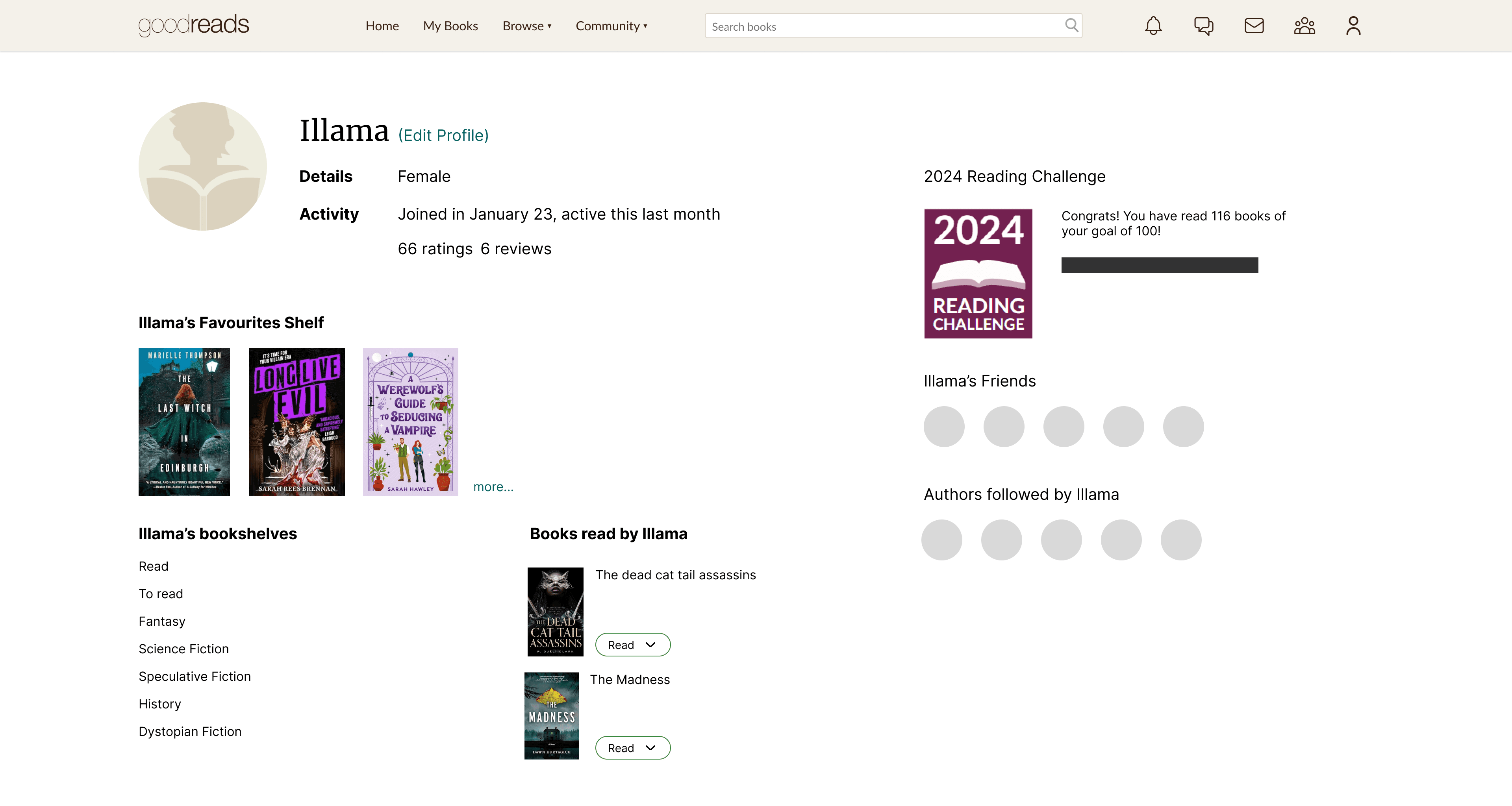Viewport: 1512px width, 806px height.
Task: Open the Speculative Fiction bookshelf
Action: coord(194,677)
